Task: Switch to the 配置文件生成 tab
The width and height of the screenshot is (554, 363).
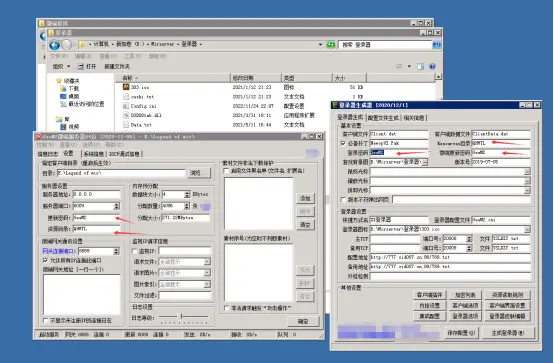Action: [x=383, y=118]
